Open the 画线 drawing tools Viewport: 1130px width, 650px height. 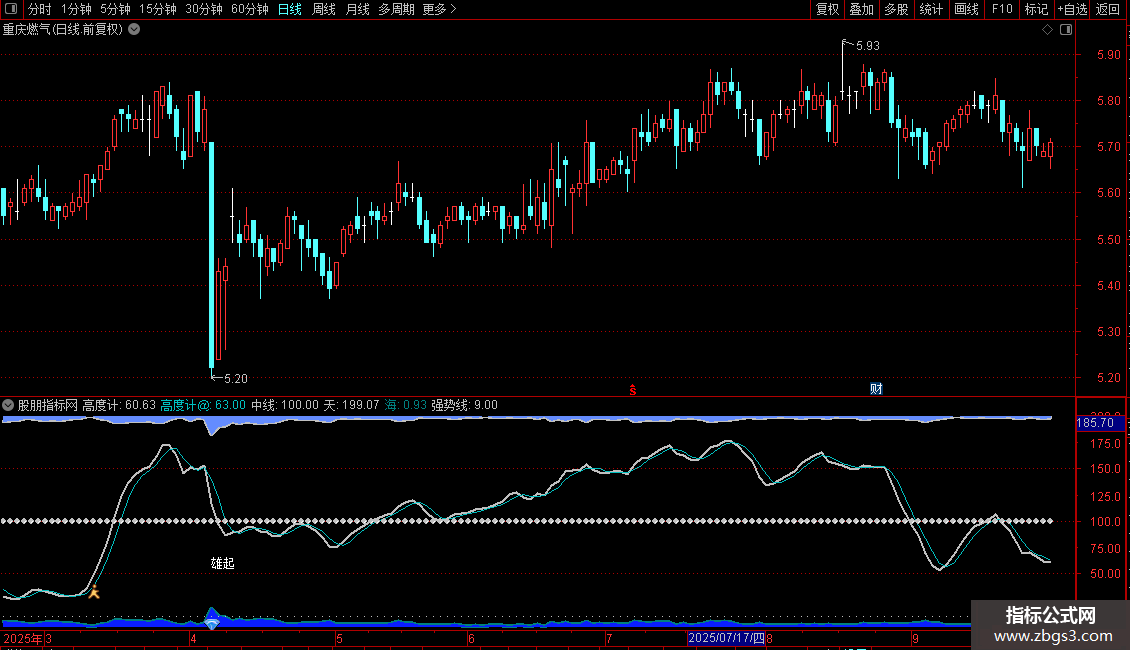tap(966, 9)
